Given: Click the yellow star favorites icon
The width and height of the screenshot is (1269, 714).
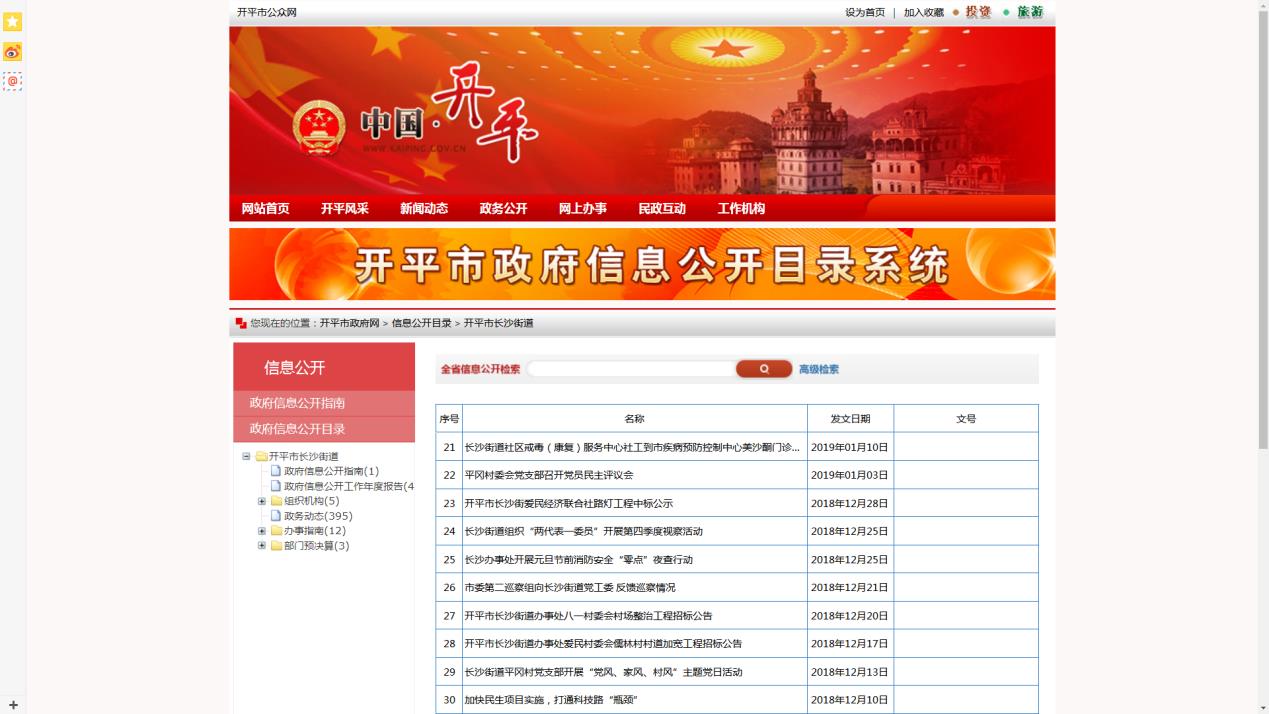Looking at the screenshot, I should (12, 22).
